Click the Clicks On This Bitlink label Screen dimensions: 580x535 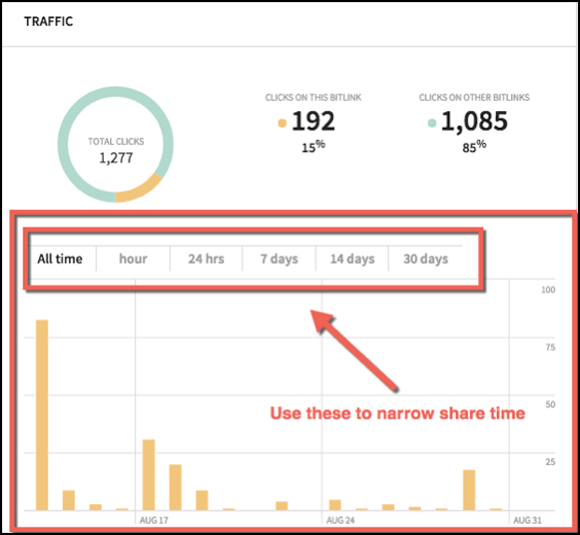(x=313, y=97)
